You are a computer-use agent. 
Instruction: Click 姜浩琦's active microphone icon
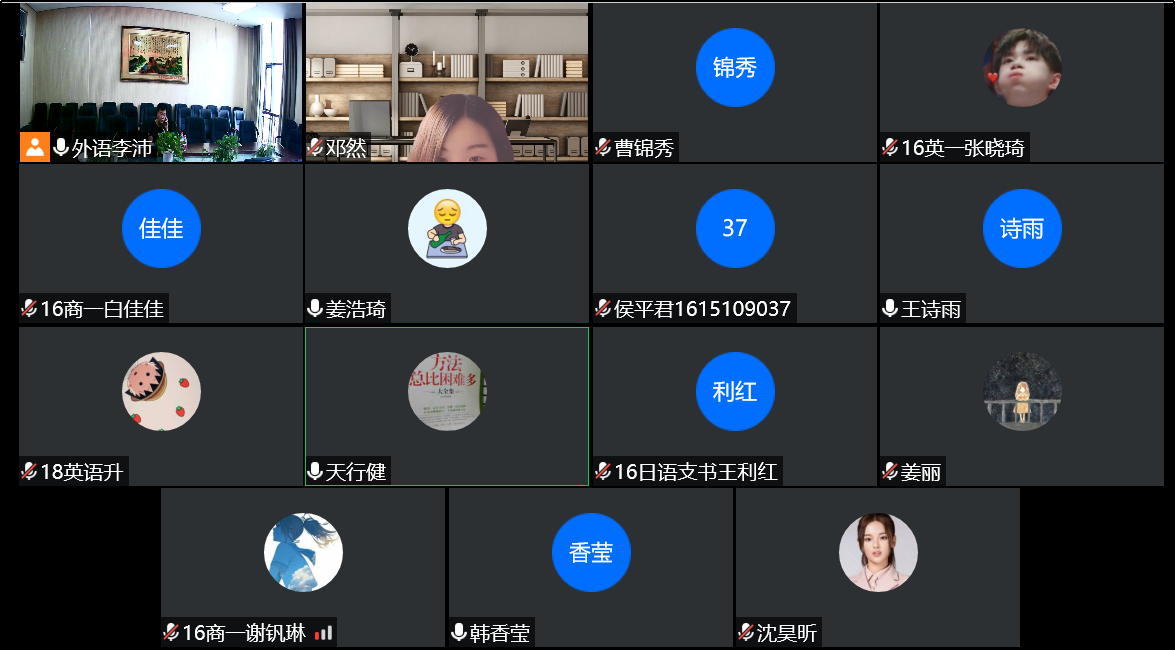coord(315,309)
